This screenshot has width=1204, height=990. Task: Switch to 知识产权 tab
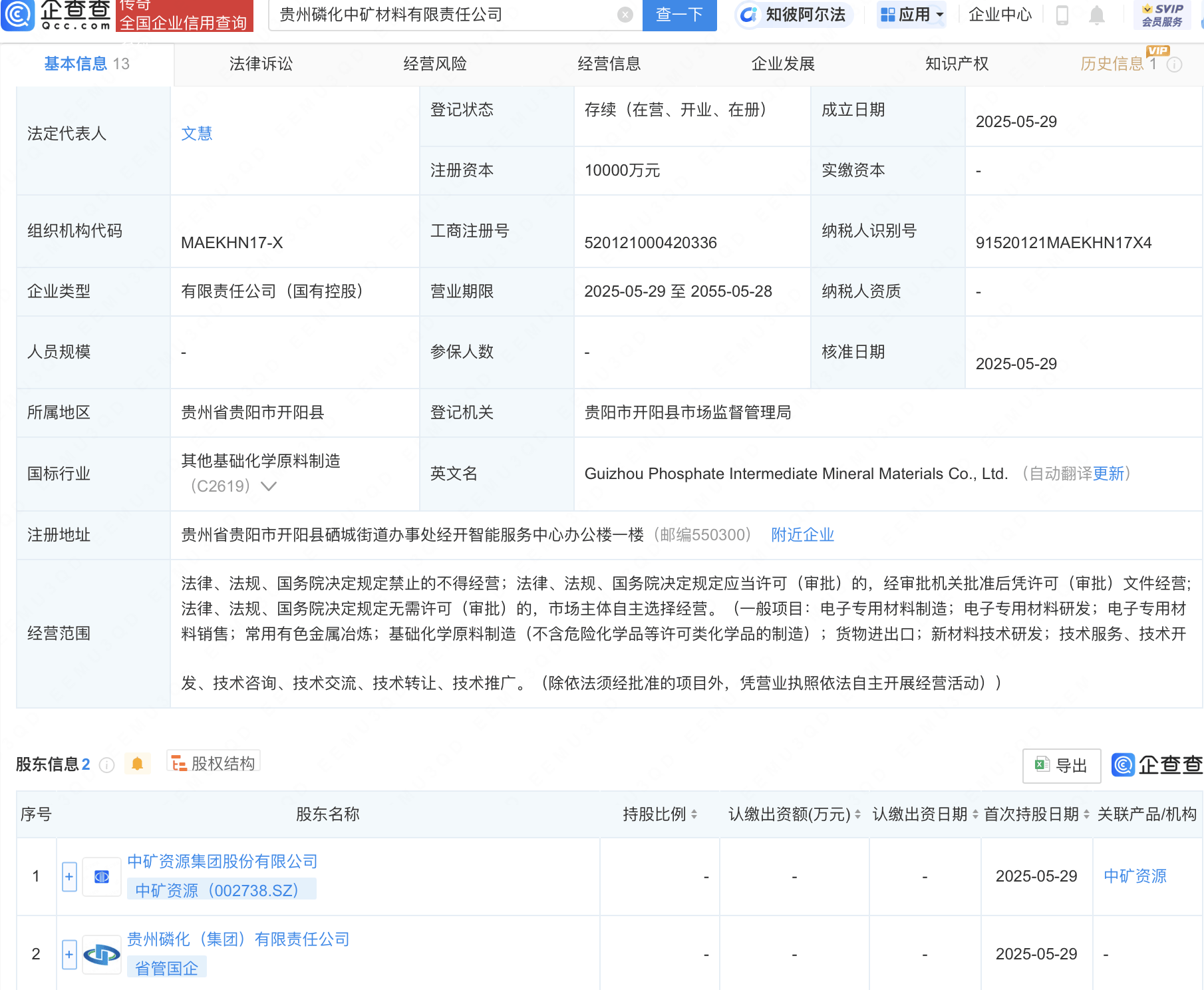(x=957, y=64)
